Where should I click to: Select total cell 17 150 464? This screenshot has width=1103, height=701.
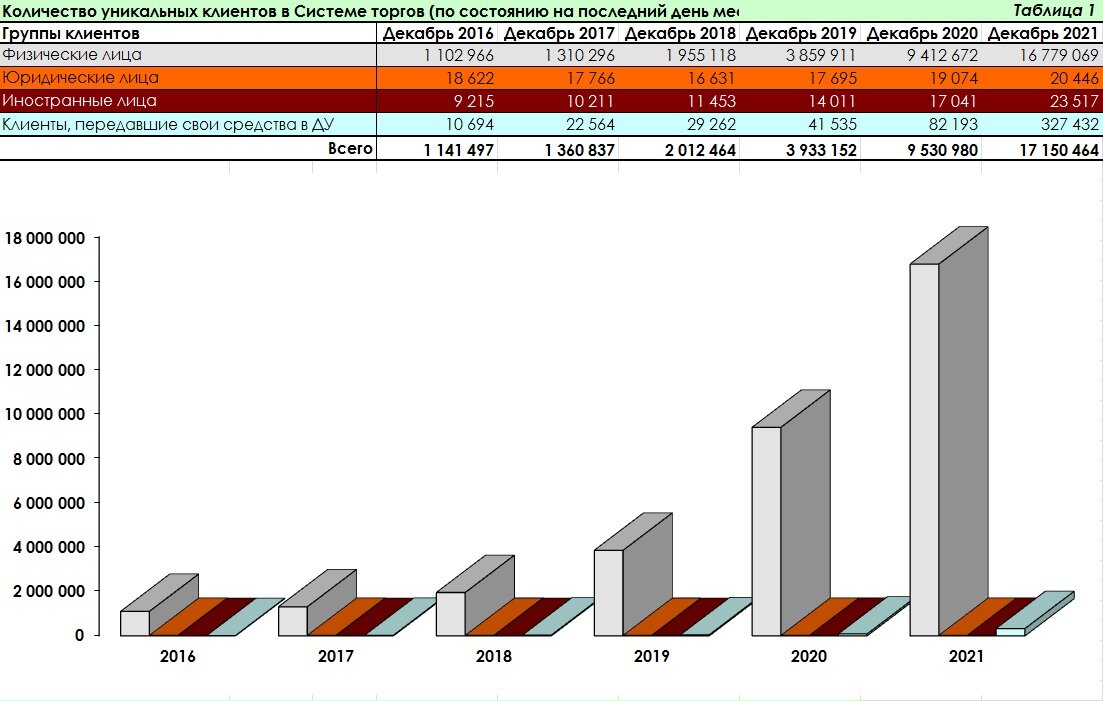1042,148
